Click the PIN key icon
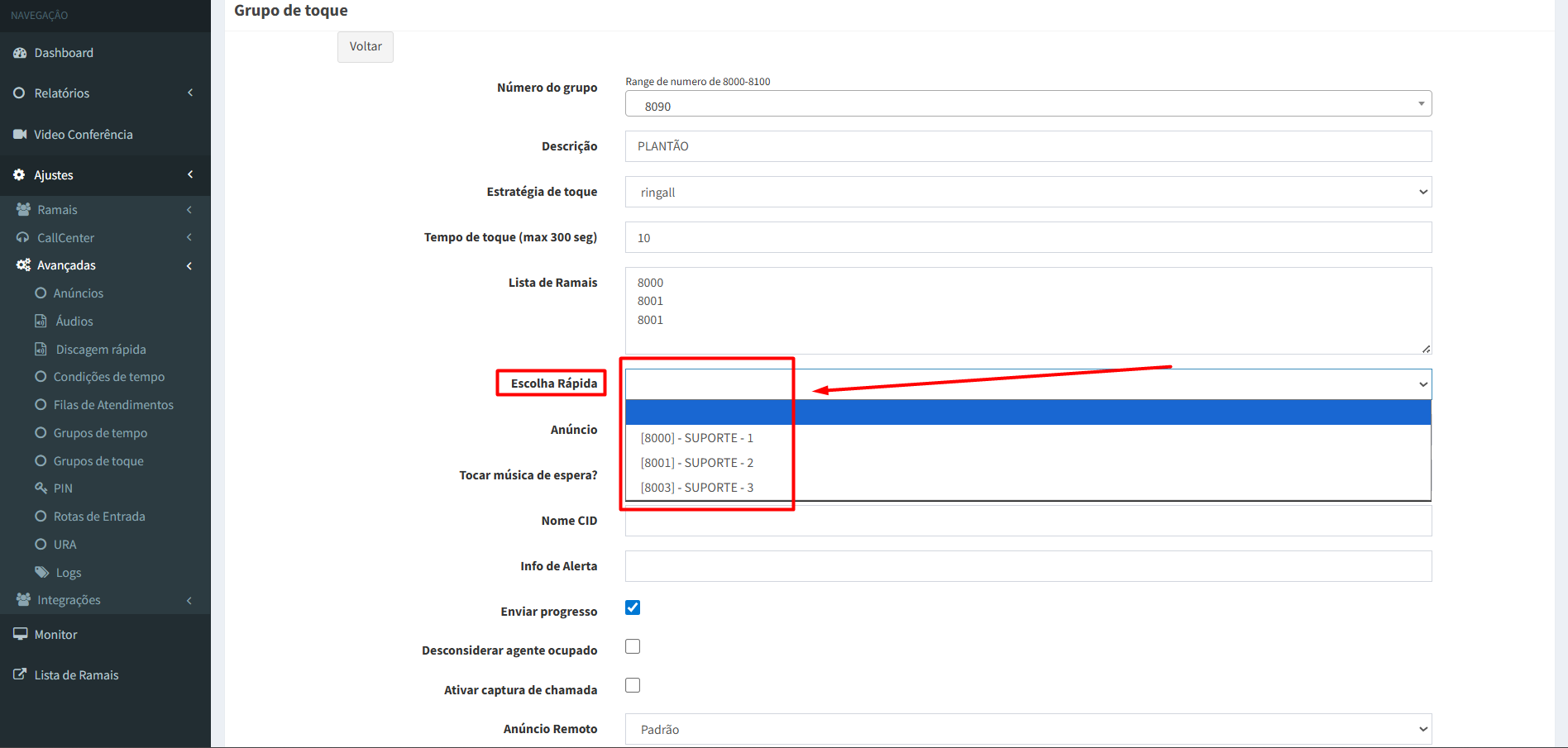Screen dimensions: 1568x748 pos(41,488)
